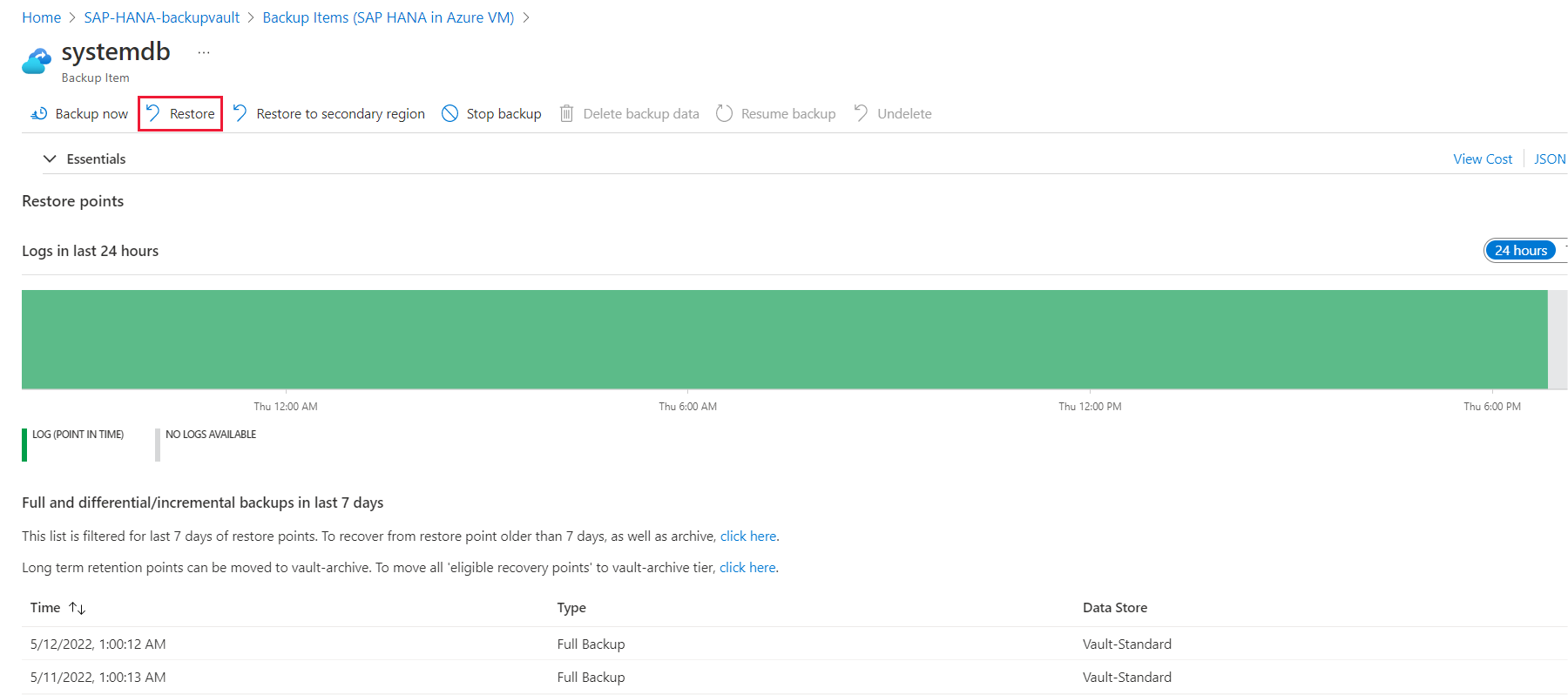Click the Resume backup circular icon
Screen dimensions: 1568x695
(724, 113)
